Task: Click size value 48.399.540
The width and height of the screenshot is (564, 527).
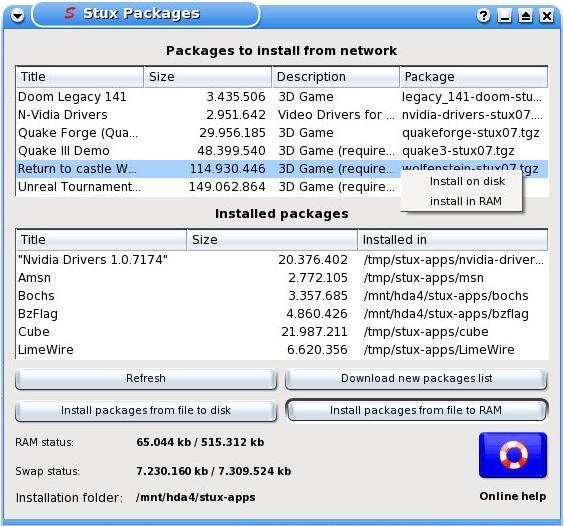Action: tap(231, 151)
